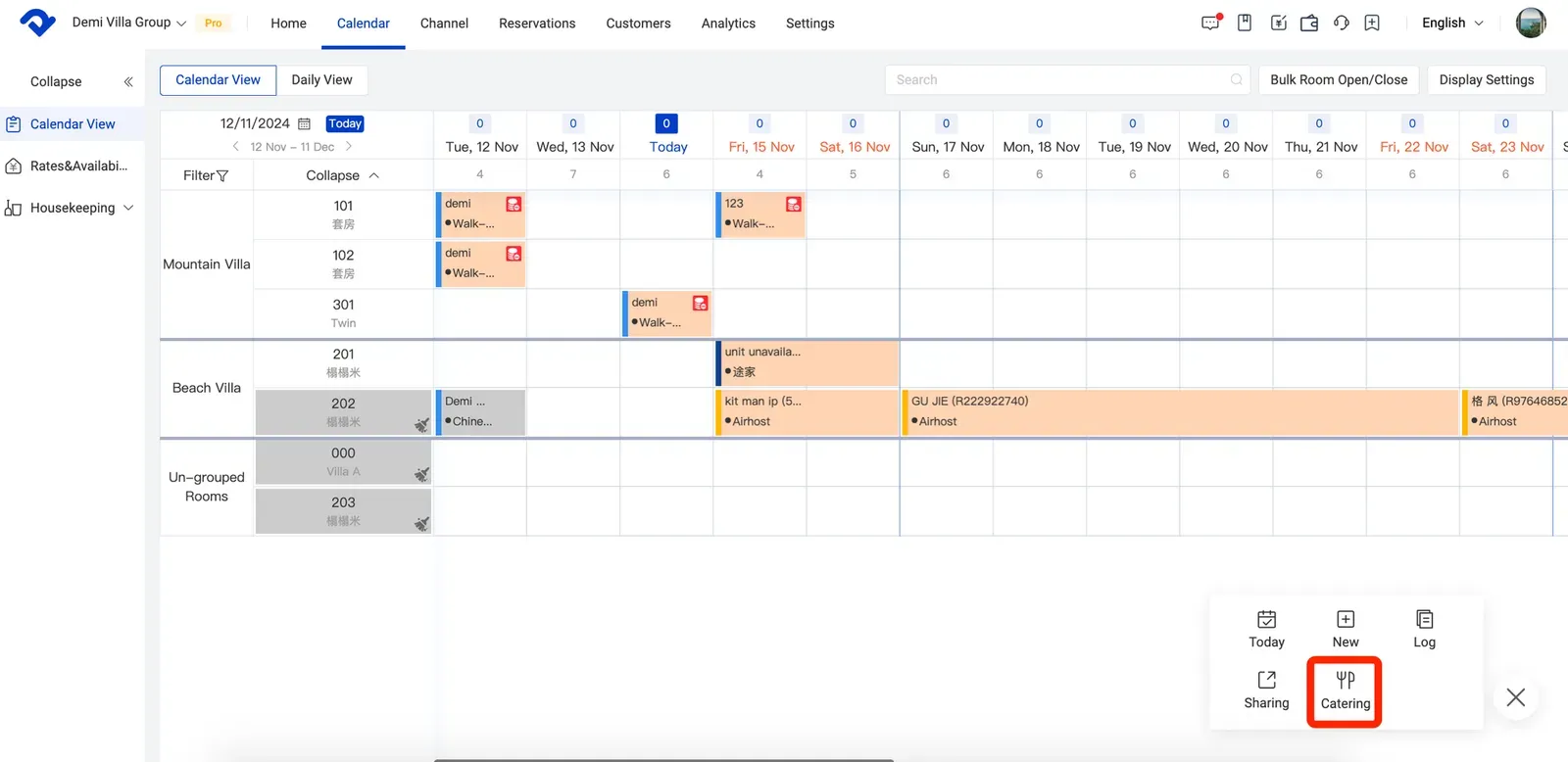Click the Bulk Room Open/Close button
Viewport: 1568px width, 762px height.
click(1339, 80)
